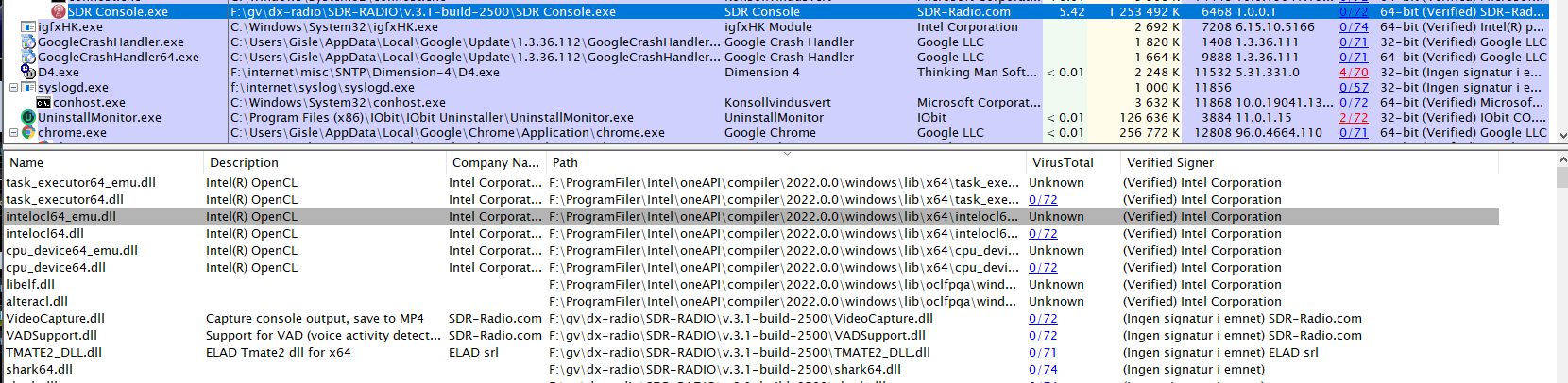
Task: Open VirusTotal link for cpu_device64.dll
Action: (1043, 268)
